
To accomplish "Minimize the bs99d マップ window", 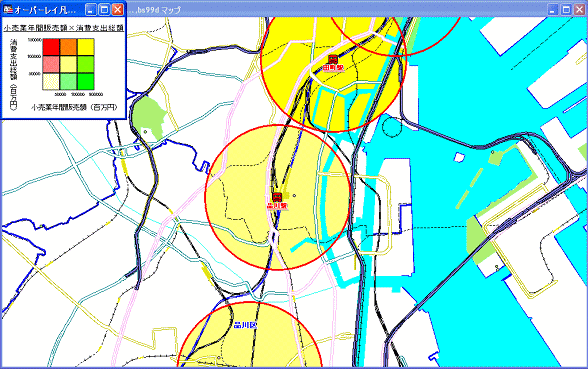I will tap(553, 9).
